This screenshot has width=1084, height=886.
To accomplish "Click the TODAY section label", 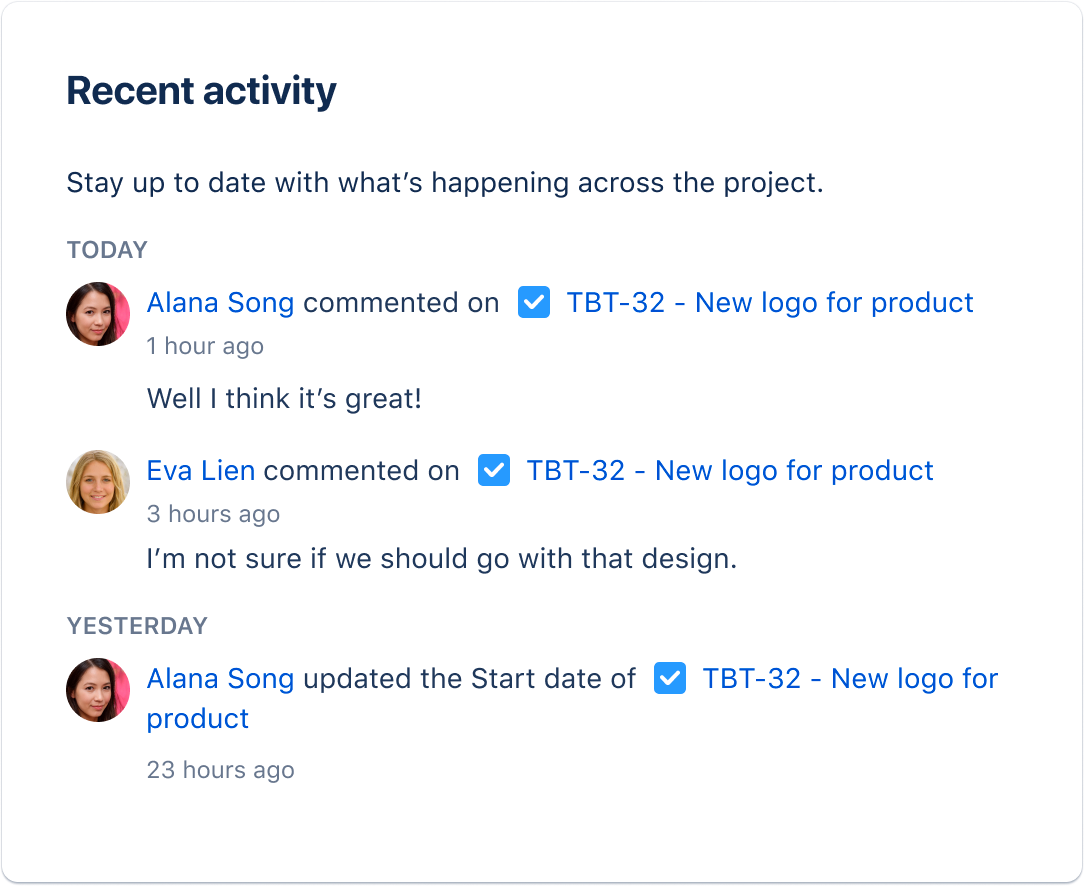I will tap(107, 250).
